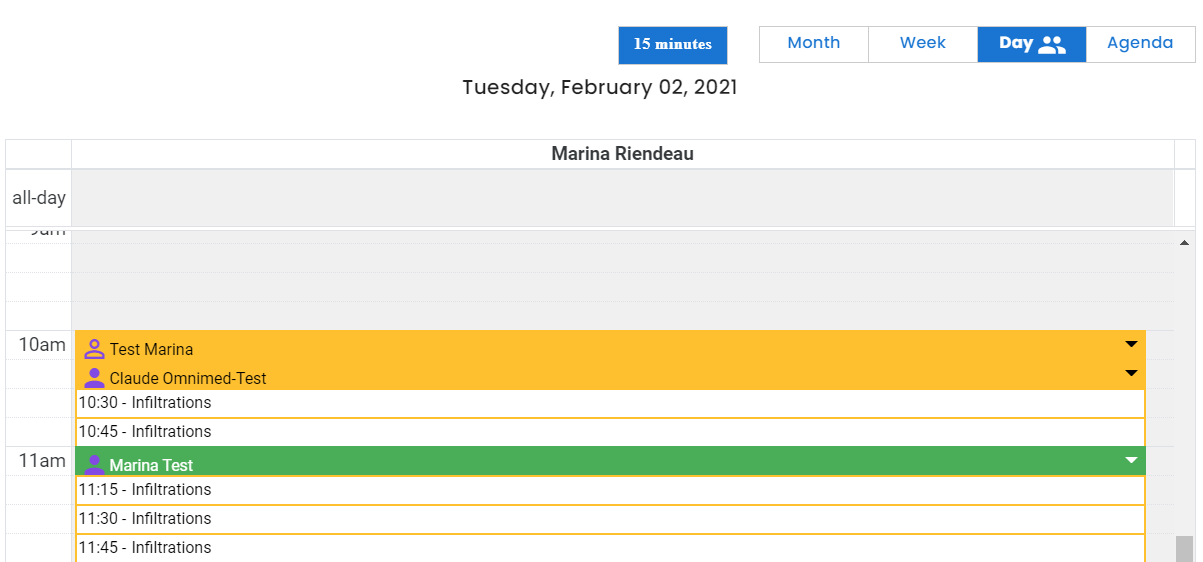Switch to the Week view
The image size is (1203, 562).
coord(923,44)
